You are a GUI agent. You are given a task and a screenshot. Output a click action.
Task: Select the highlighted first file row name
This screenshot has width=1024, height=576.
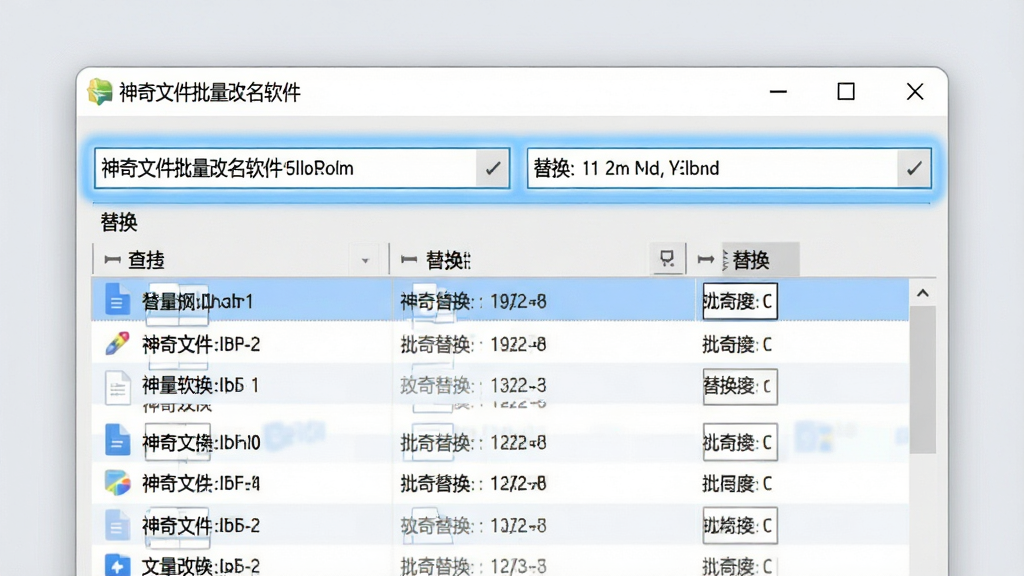[x=197, y=302]
